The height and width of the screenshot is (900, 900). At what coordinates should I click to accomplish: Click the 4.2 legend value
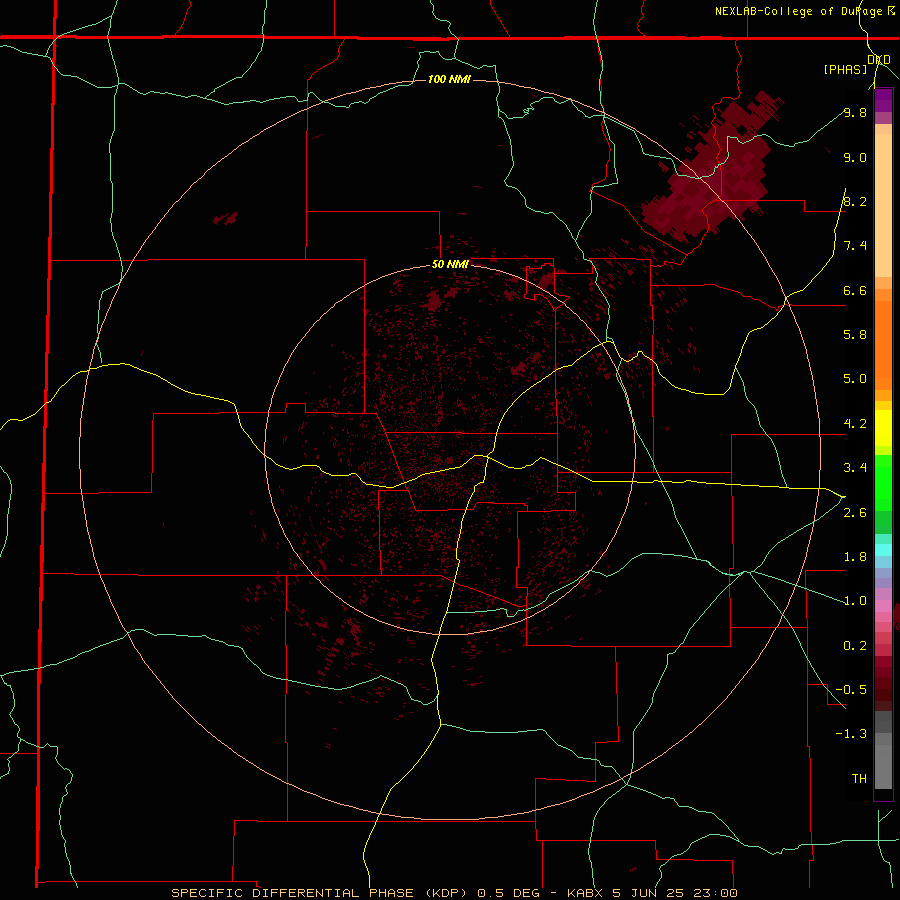tap(855, 424)
